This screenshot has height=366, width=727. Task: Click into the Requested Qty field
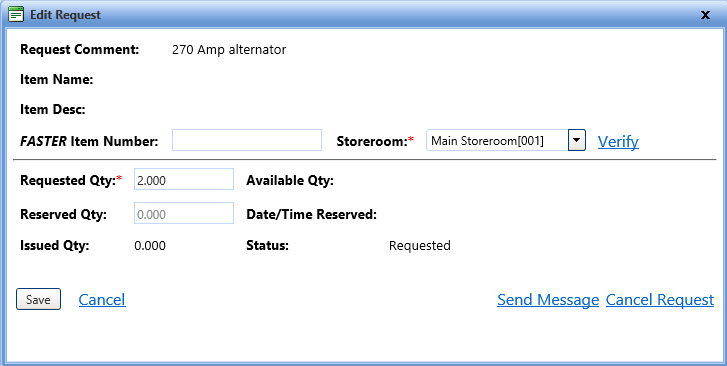tap(184, 179)
